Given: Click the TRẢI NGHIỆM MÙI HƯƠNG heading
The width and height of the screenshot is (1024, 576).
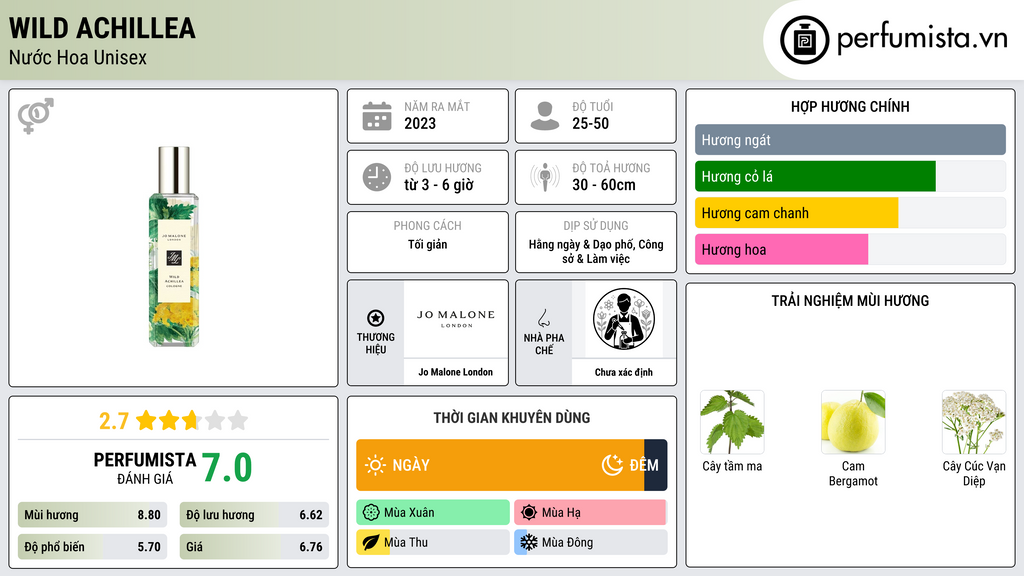Looking at the screenshot, I should (x=850, y=301).
